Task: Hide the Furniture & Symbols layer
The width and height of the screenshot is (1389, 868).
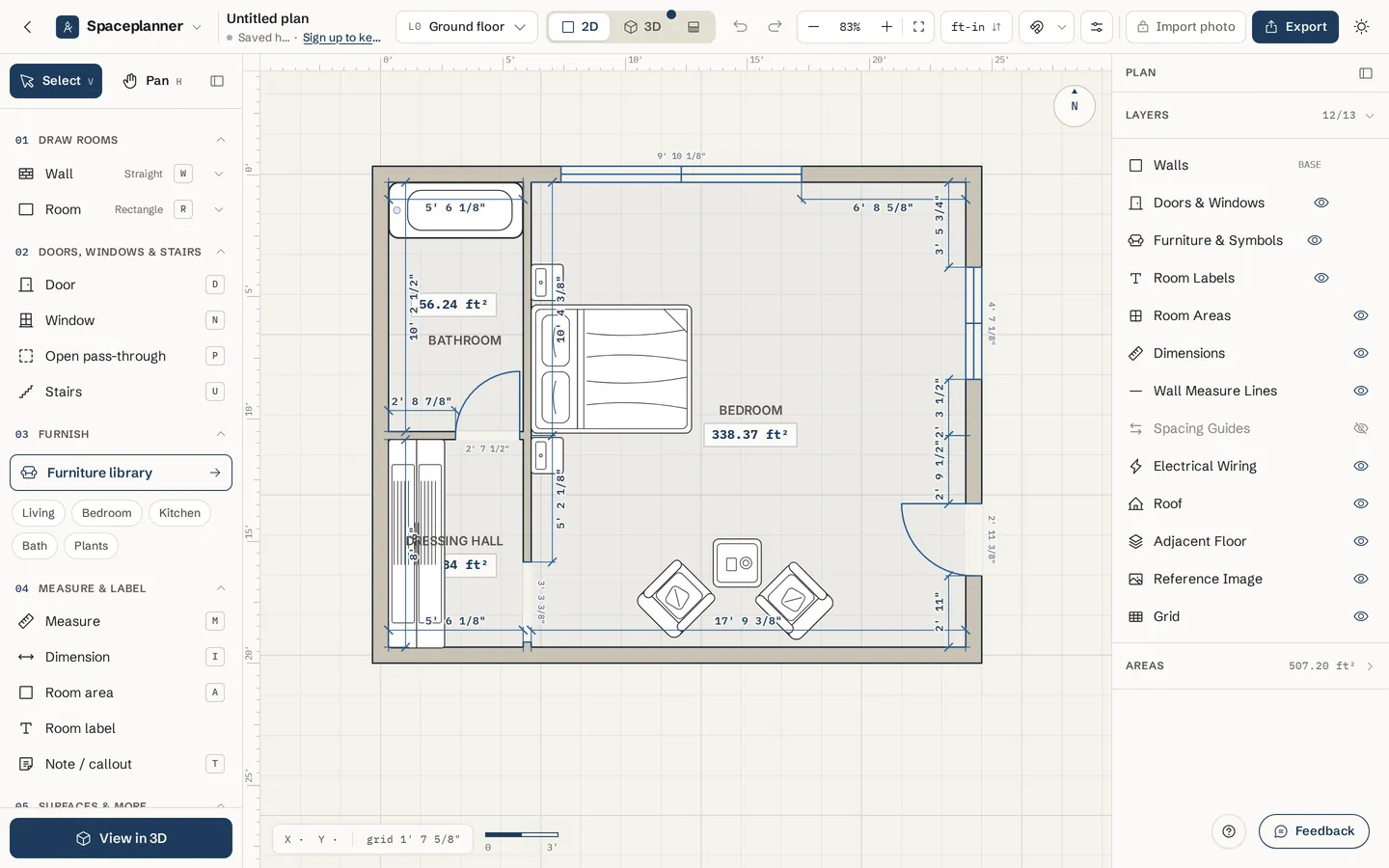Action: 1314,240
